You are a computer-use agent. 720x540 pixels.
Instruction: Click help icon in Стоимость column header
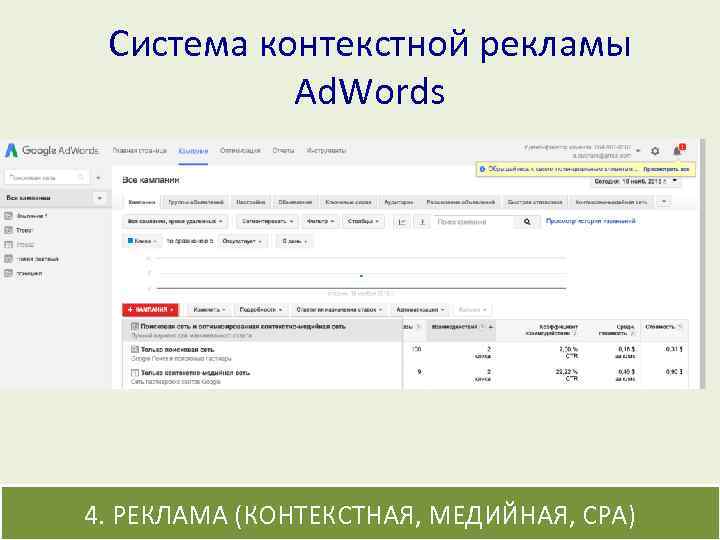click(x=680, y=326)
